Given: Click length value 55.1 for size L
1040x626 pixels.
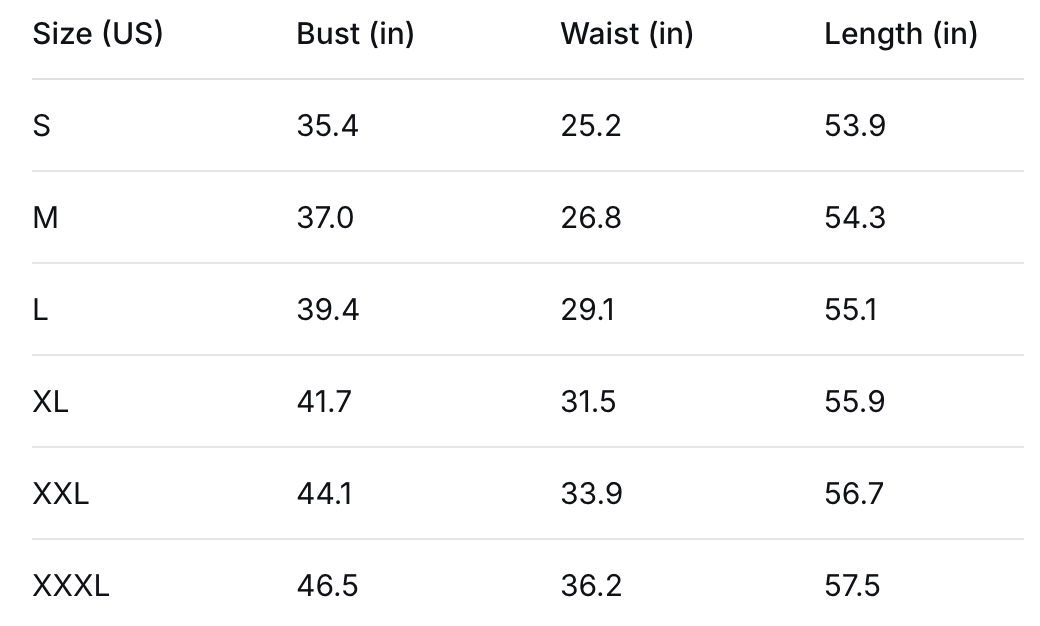Looking at the screenshot, I should 850,310.
